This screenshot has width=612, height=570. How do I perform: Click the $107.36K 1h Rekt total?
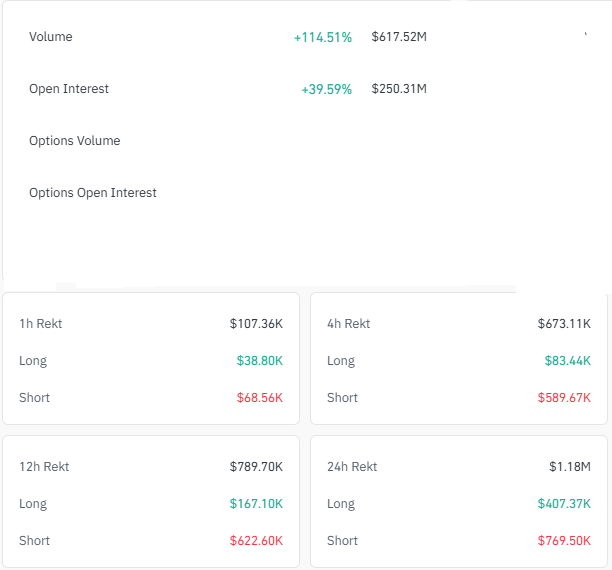pyautogui.click(x=256, y=324)
